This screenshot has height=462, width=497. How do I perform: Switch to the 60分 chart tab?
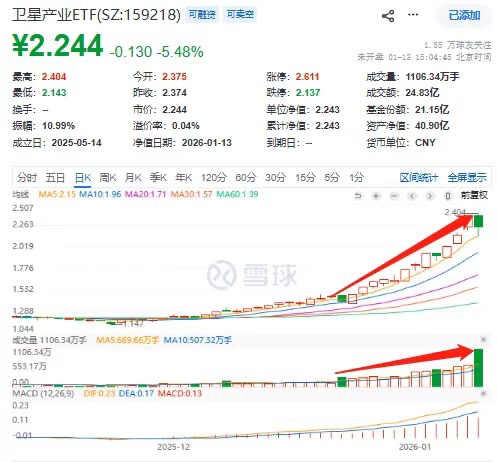coord(246,177)
